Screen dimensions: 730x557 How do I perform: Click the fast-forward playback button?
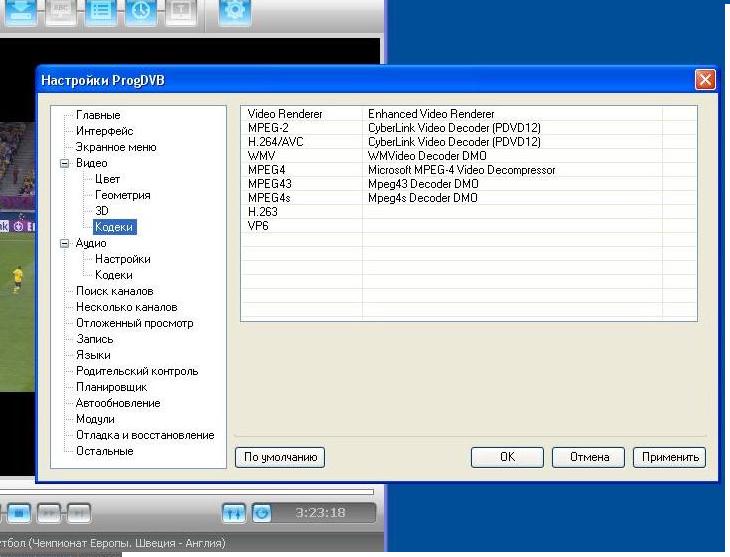coord(49,513)
